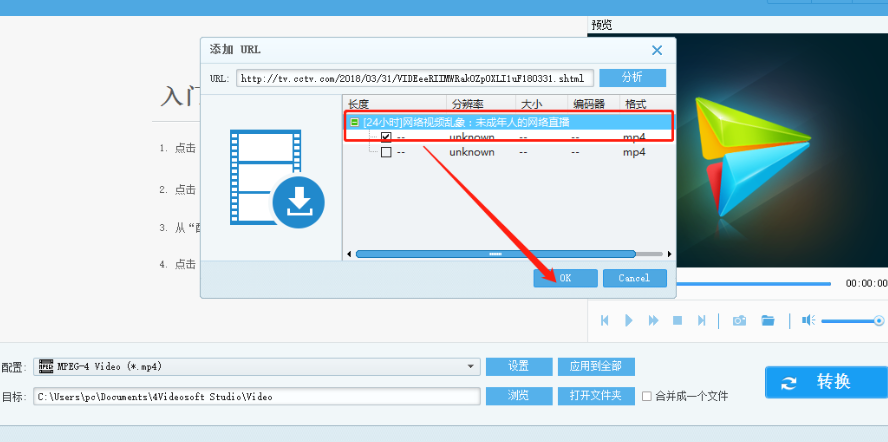The width and height of the screenshot is (888, 442).
Task: Start conversion with 转换 button
Action: click(826, 382)
